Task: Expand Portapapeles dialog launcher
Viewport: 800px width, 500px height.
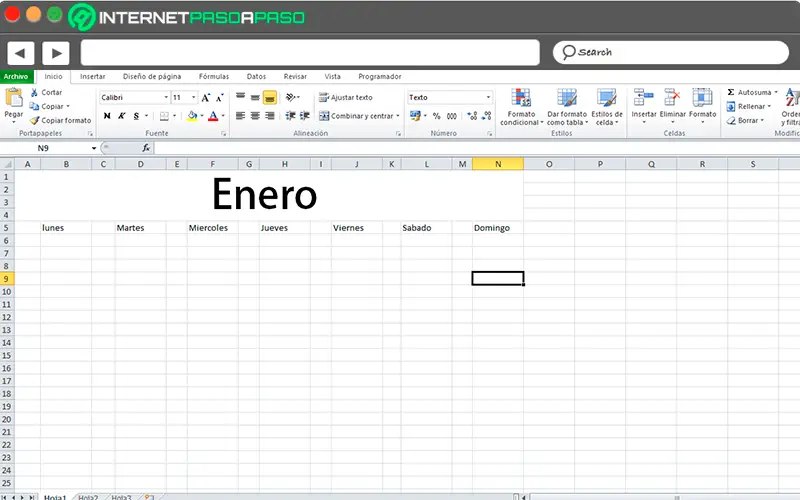Action: coord(90,134)
